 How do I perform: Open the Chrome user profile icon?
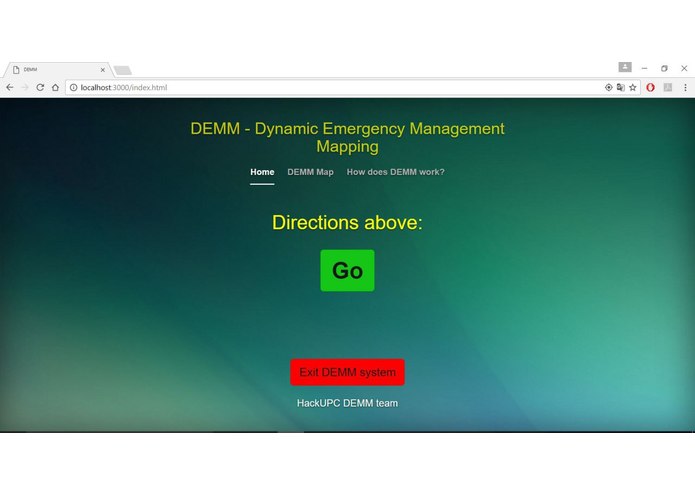tap(625, 67)
